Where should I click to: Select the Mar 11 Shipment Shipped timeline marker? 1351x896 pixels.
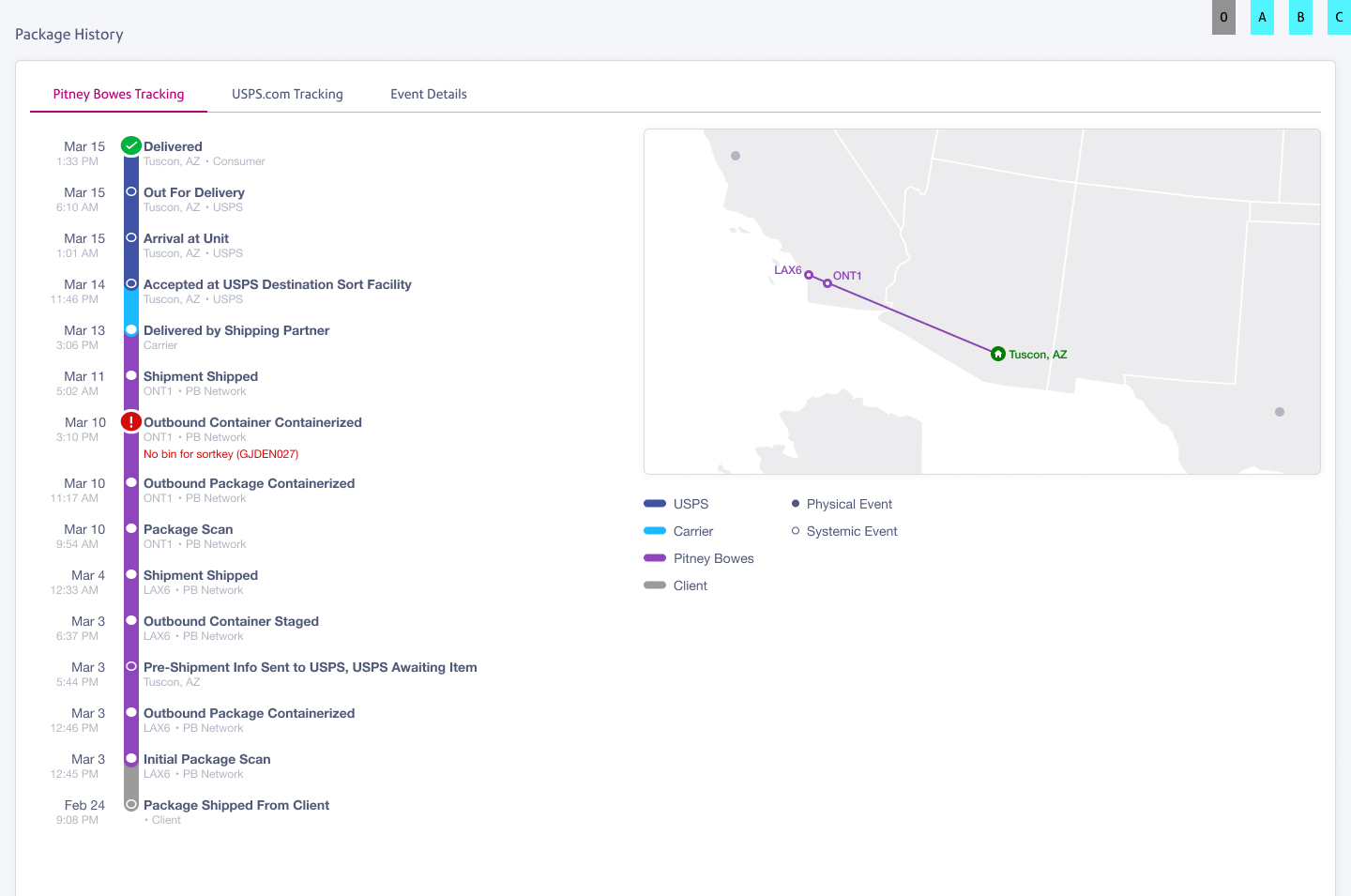pyautogui.click(x=131, y=375)
